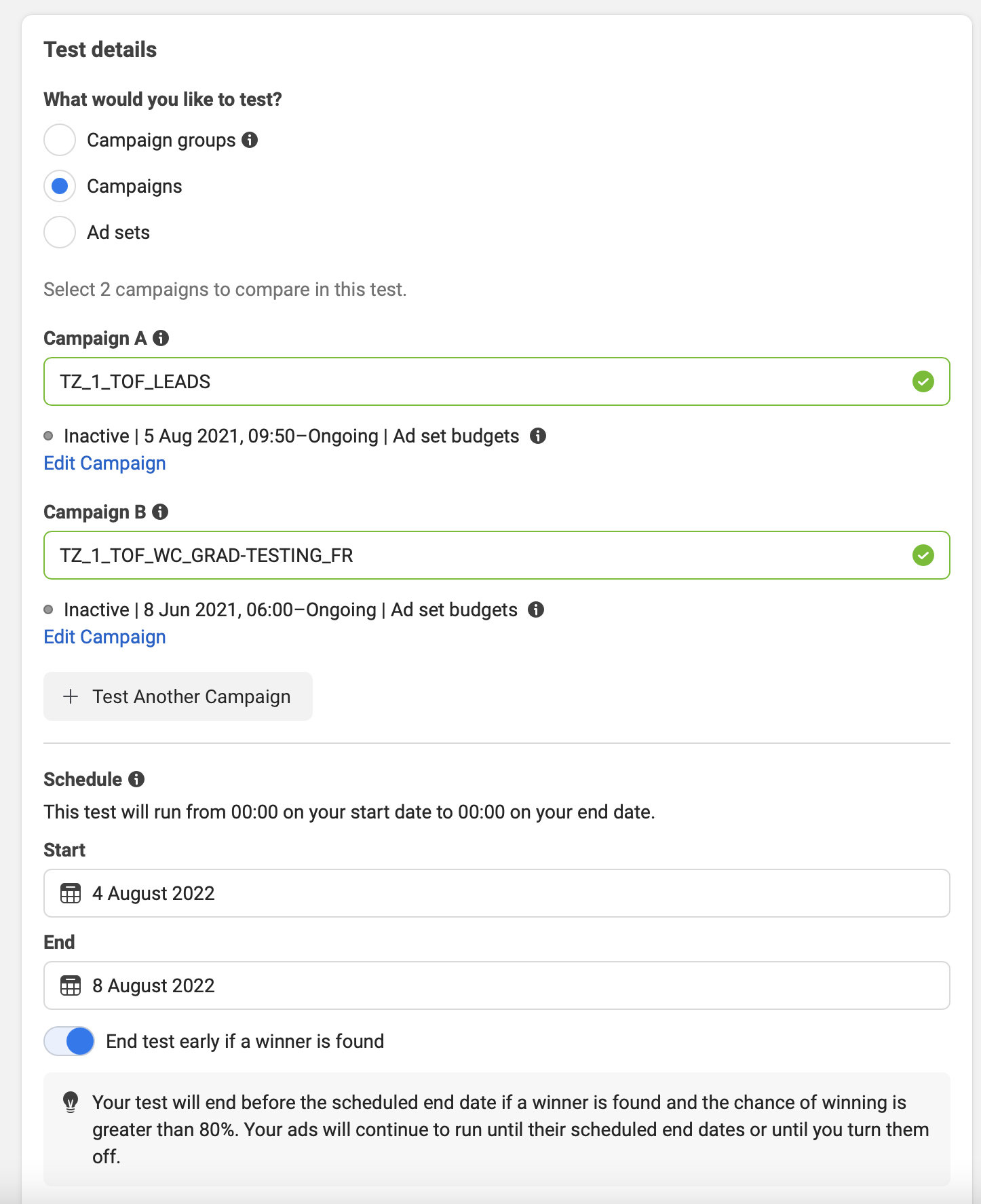Disable End test early if winner found

point(70,1041)
